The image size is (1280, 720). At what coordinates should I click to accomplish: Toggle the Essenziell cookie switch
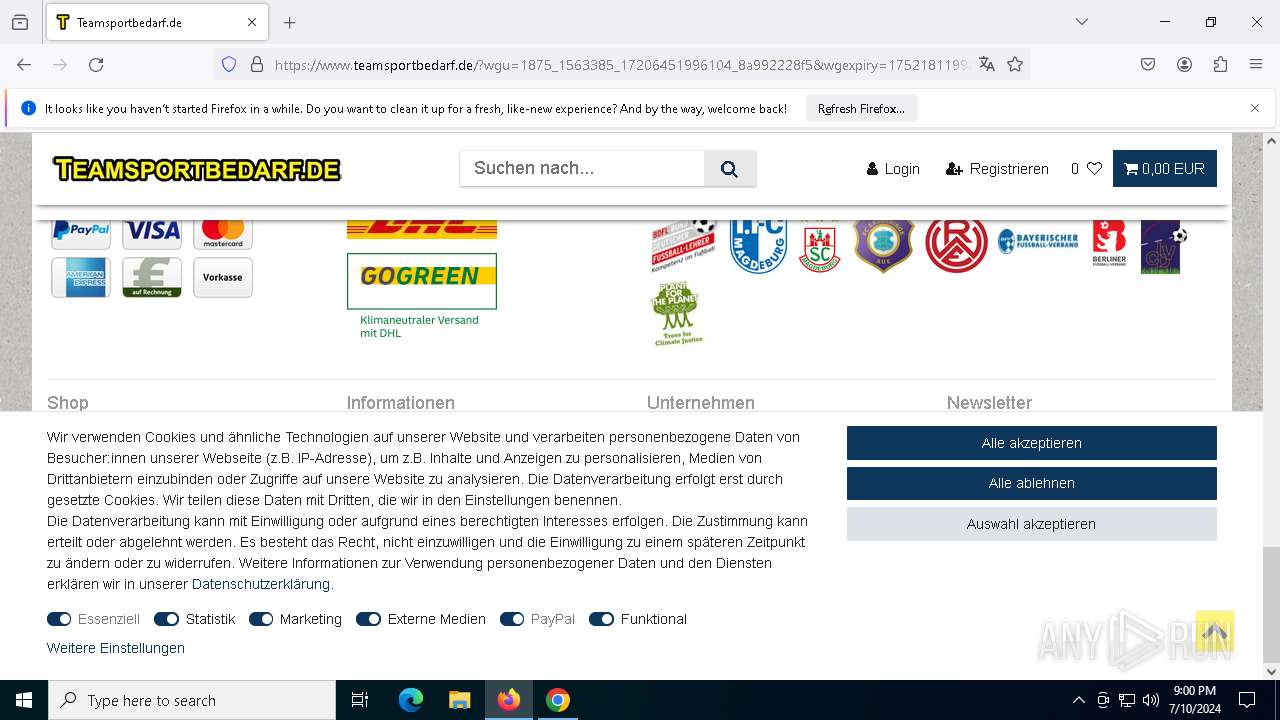coord(59,619)
